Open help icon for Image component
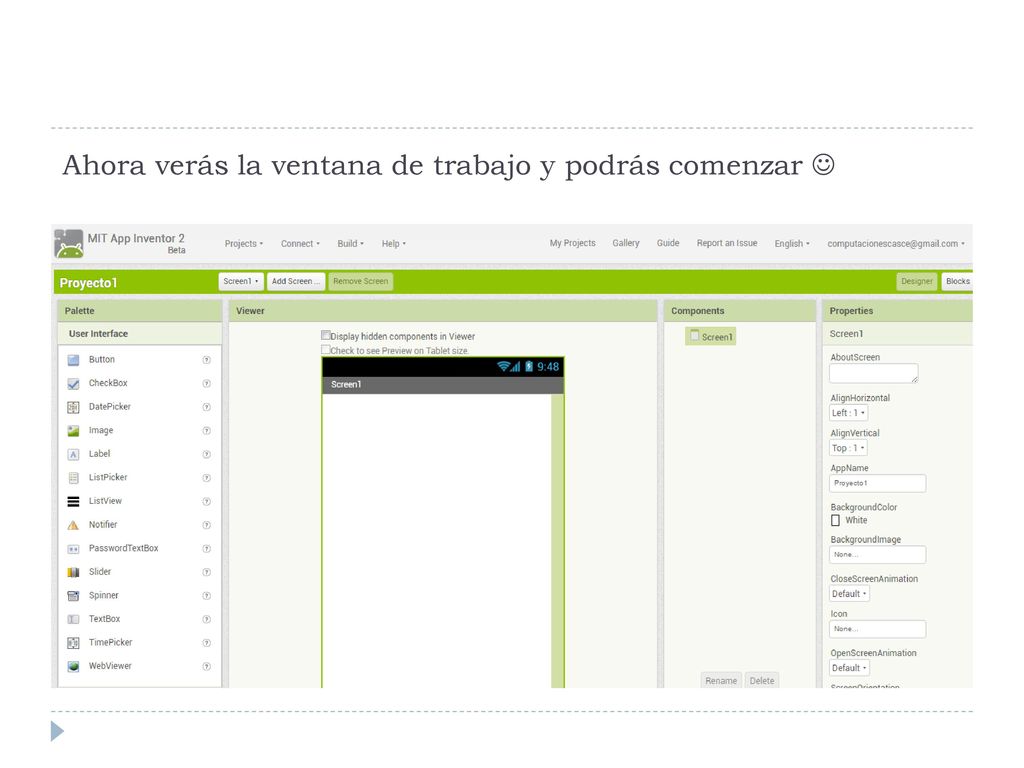The image size is (1024, 768). 206,430
